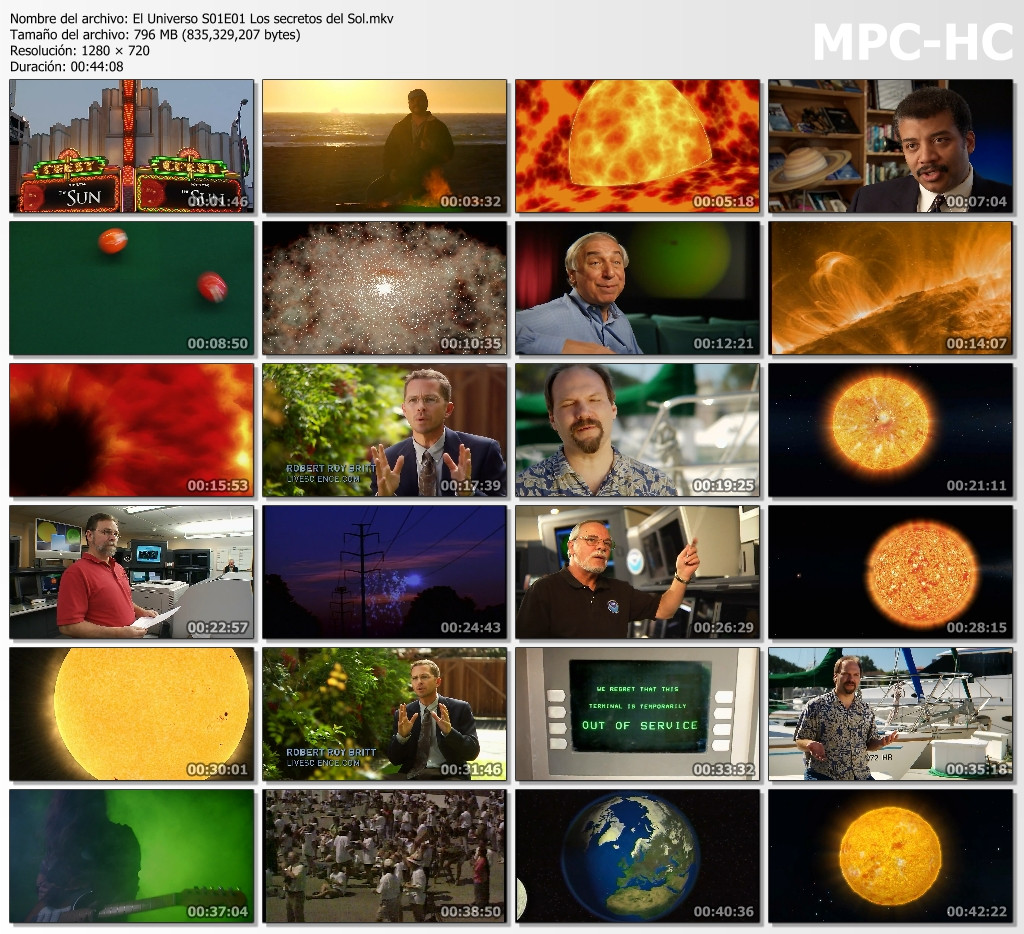1024x934 pixels.
Task: Click the 00:40:36 timestamp label
Action: 724,911
